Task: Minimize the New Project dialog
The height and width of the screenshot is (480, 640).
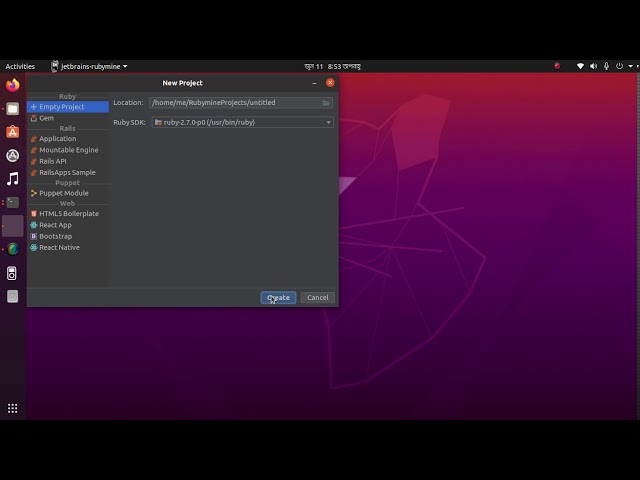Action: pos(314,83)
